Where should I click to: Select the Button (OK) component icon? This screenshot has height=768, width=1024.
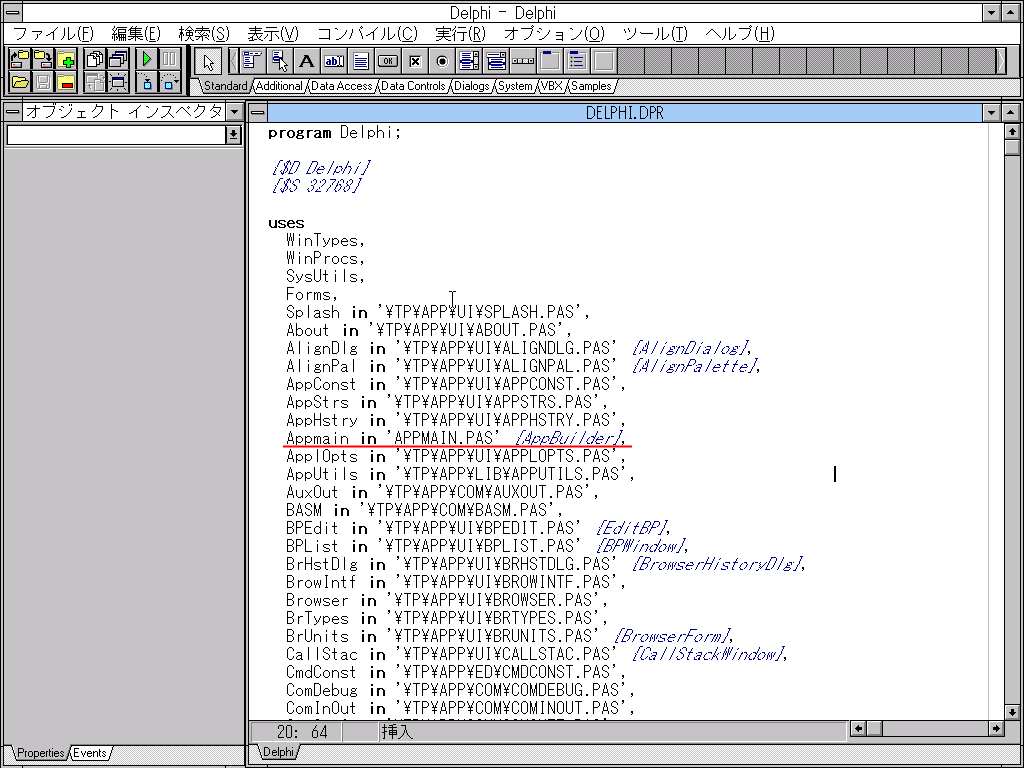click(x=388, y=61)
